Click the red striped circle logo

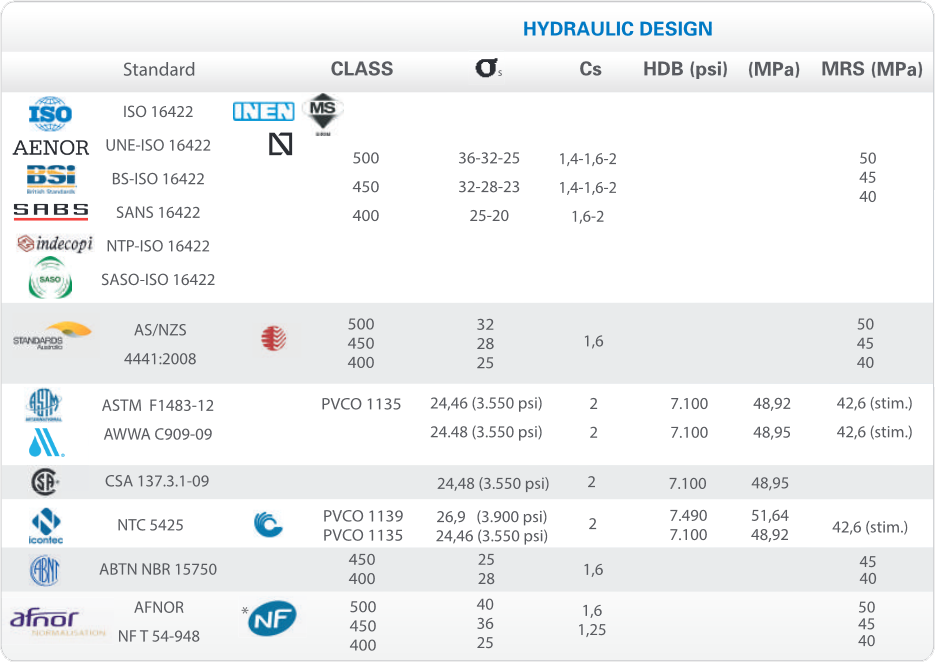point(273,338)
